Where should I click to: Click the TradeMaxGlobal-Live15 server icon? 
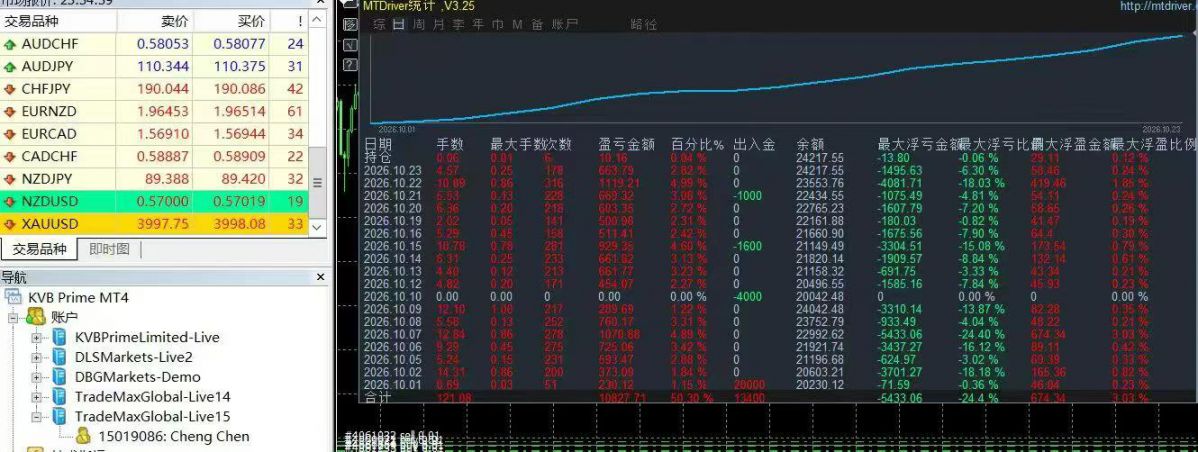point(59,416)
